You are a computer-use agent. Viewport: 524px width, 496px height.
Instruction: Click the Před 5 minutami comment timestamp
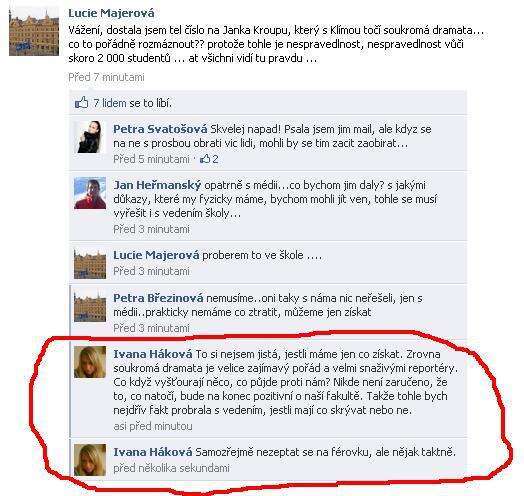151,159
